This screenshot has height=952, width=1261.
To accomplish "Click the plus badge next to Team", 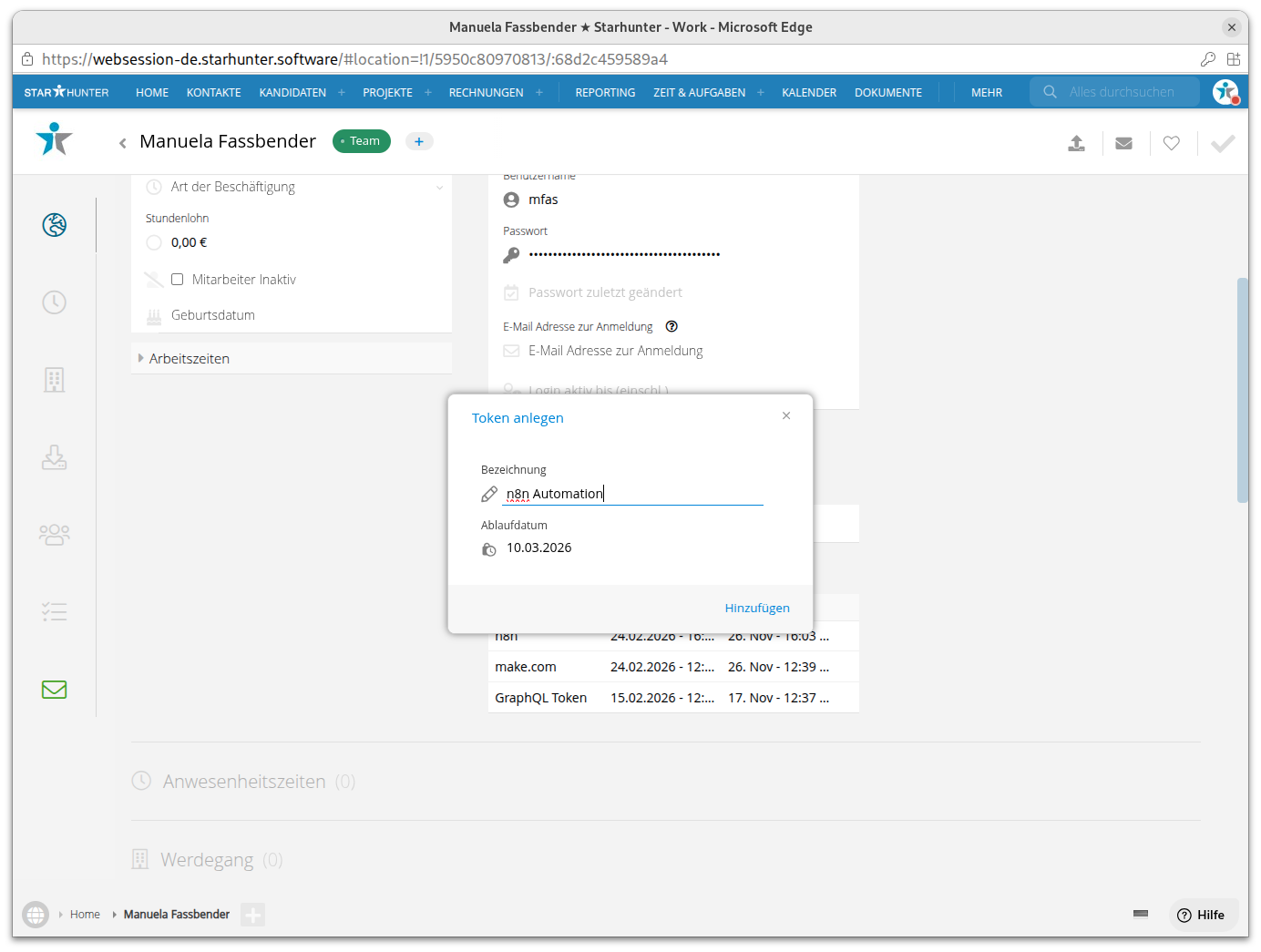I will [x=419, y=141].
